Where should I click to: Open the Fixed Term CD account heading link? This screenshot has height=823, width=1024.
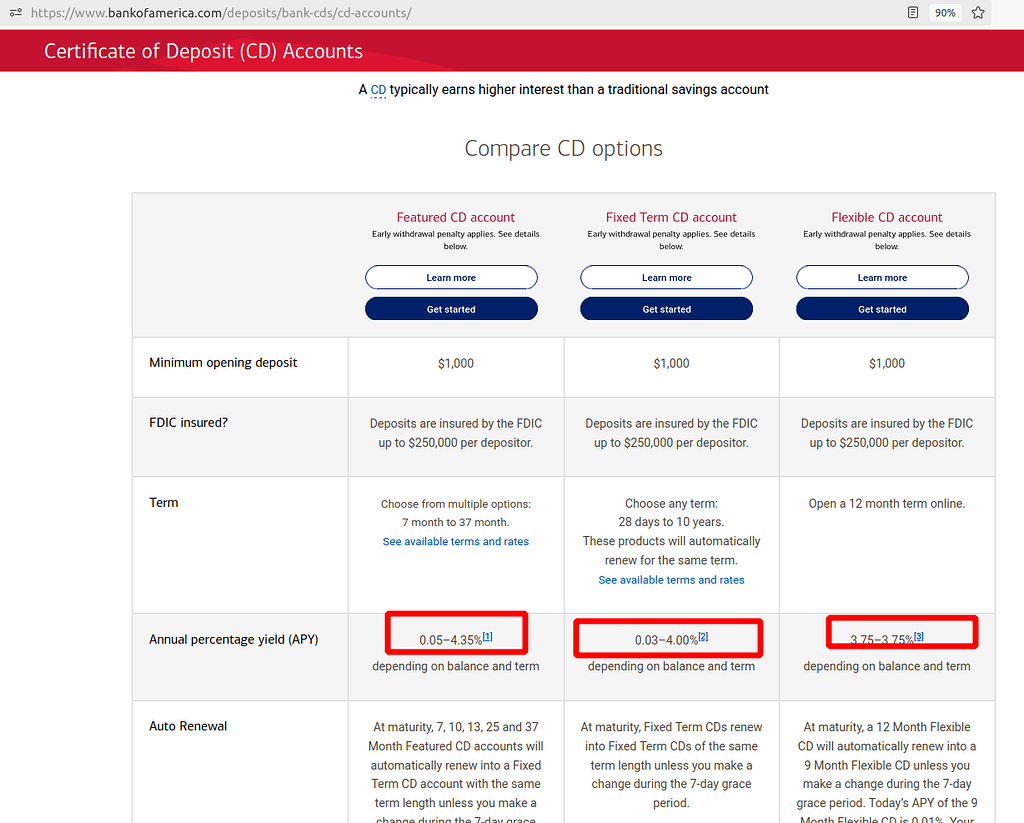[671, 217]
